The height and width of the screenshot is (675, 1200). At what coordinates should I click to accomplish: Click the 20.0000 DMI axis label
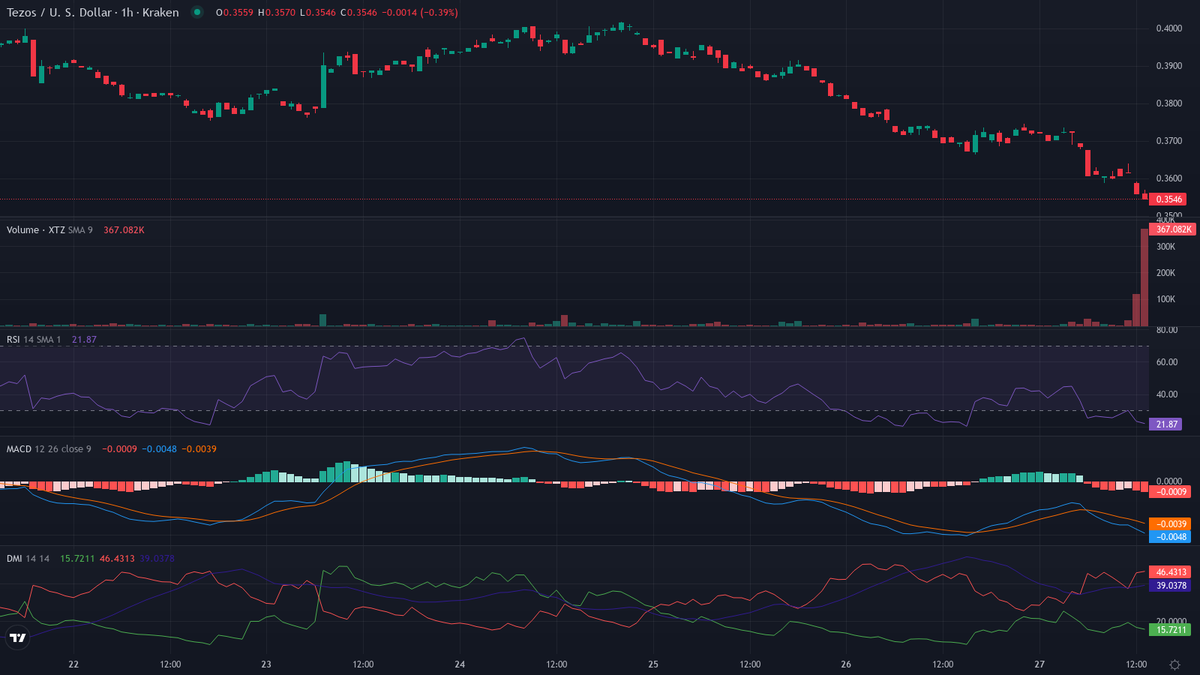pyautogui.click(x=1173, y=621)
